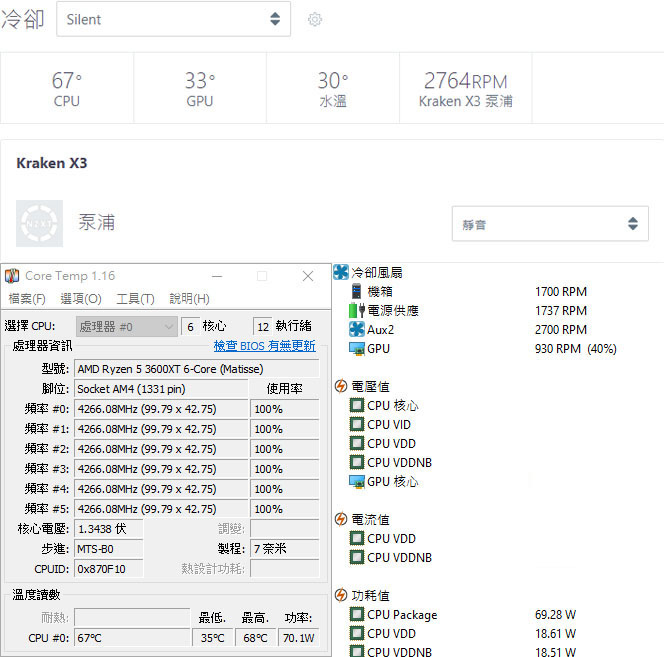This screenshot has height=657, width=664.
Task: Close the Core Temp window
Action: click(x=308, y=276)
